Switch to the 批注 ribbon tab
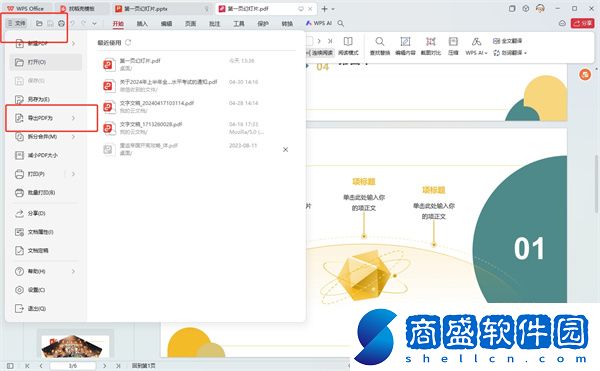 [x=214, y=24]
